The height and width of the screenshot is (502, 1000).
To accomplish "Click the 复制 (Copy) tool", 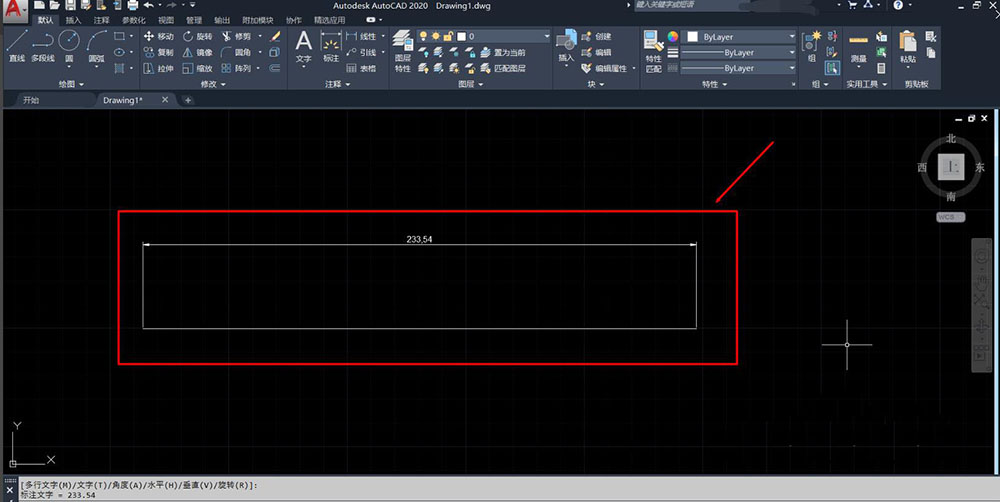I will [x=158, y=52].
